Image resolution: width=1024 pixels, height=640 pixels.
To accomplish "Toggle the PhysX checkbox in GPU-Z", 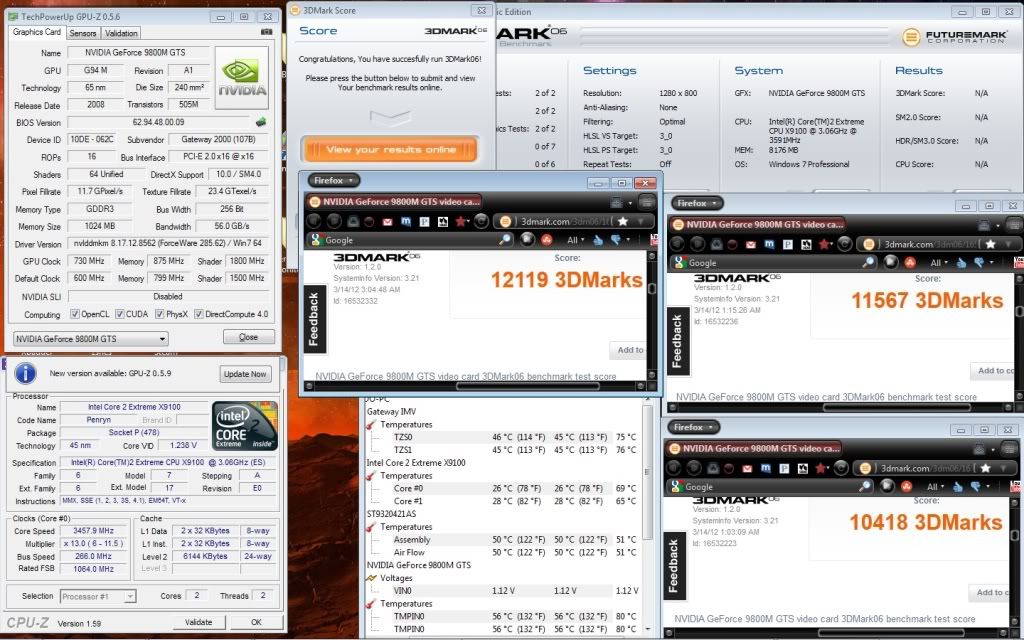I will point(159,314).
